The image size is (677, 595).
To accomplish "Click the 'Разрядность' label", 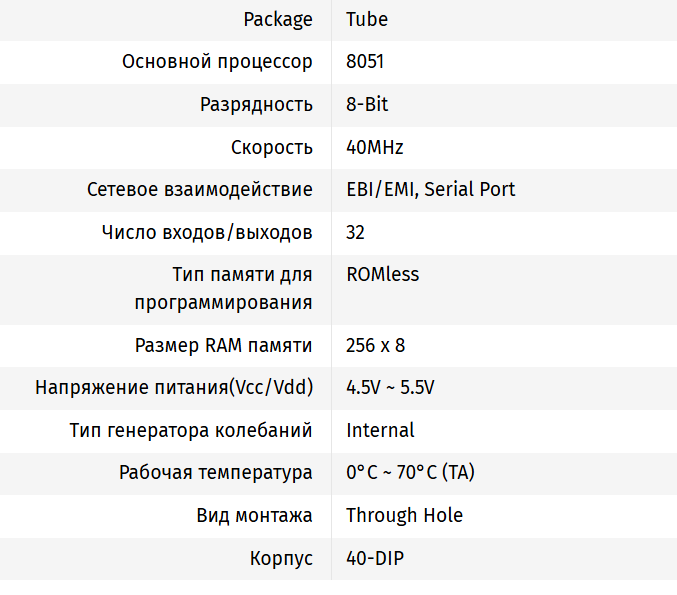I will click(x=256, y=104).
